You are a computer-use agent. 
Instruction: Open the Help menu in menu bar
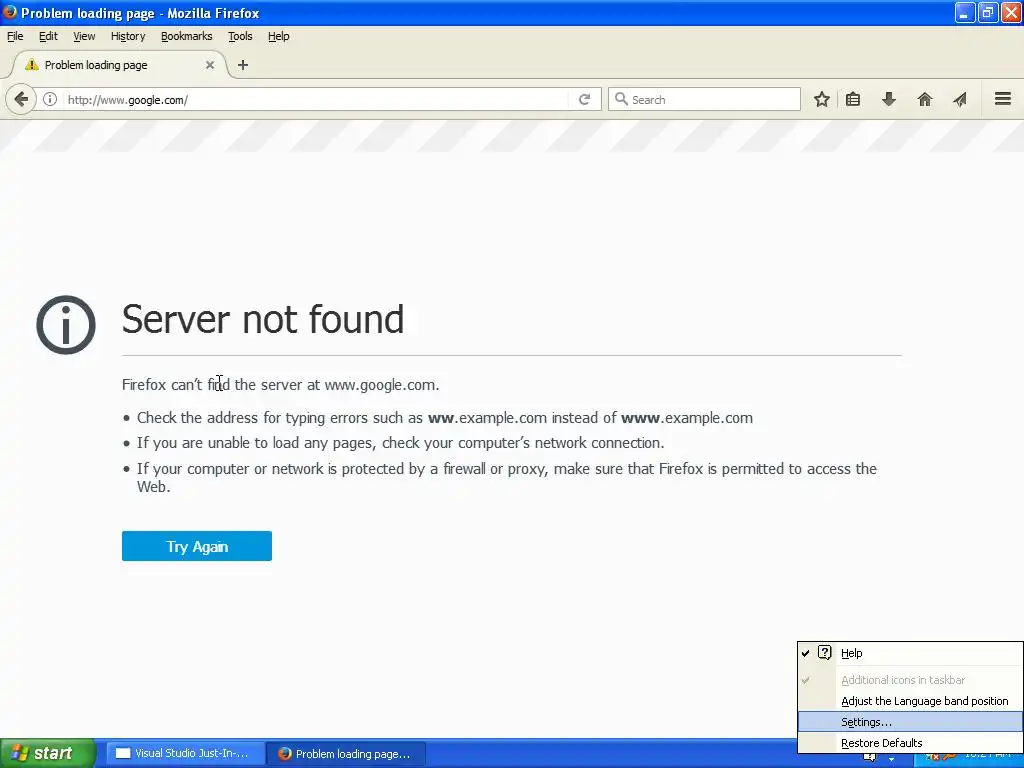[278, 36]
